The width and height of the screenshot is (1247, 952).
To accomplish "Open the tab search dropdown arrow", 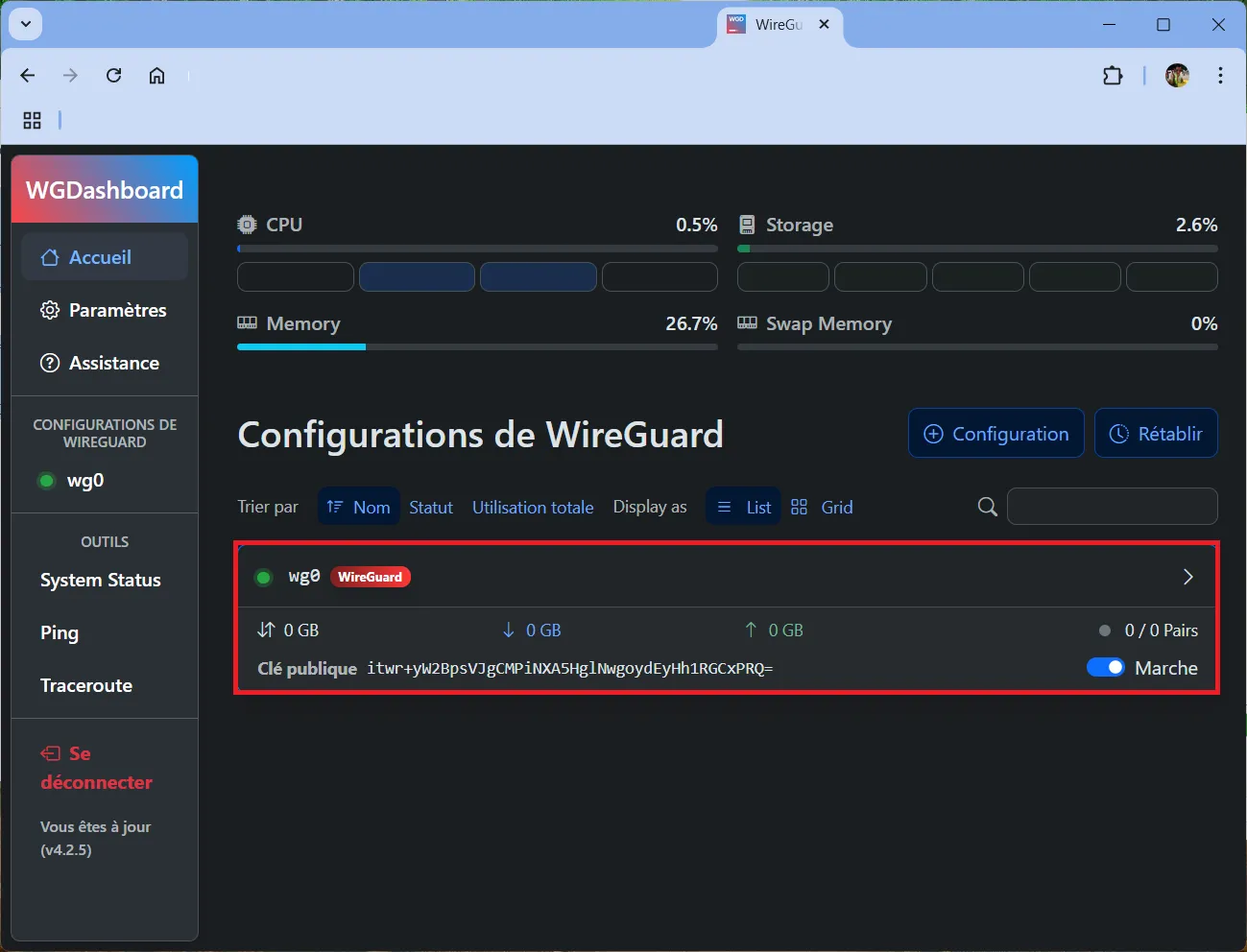I will (26, 24).
